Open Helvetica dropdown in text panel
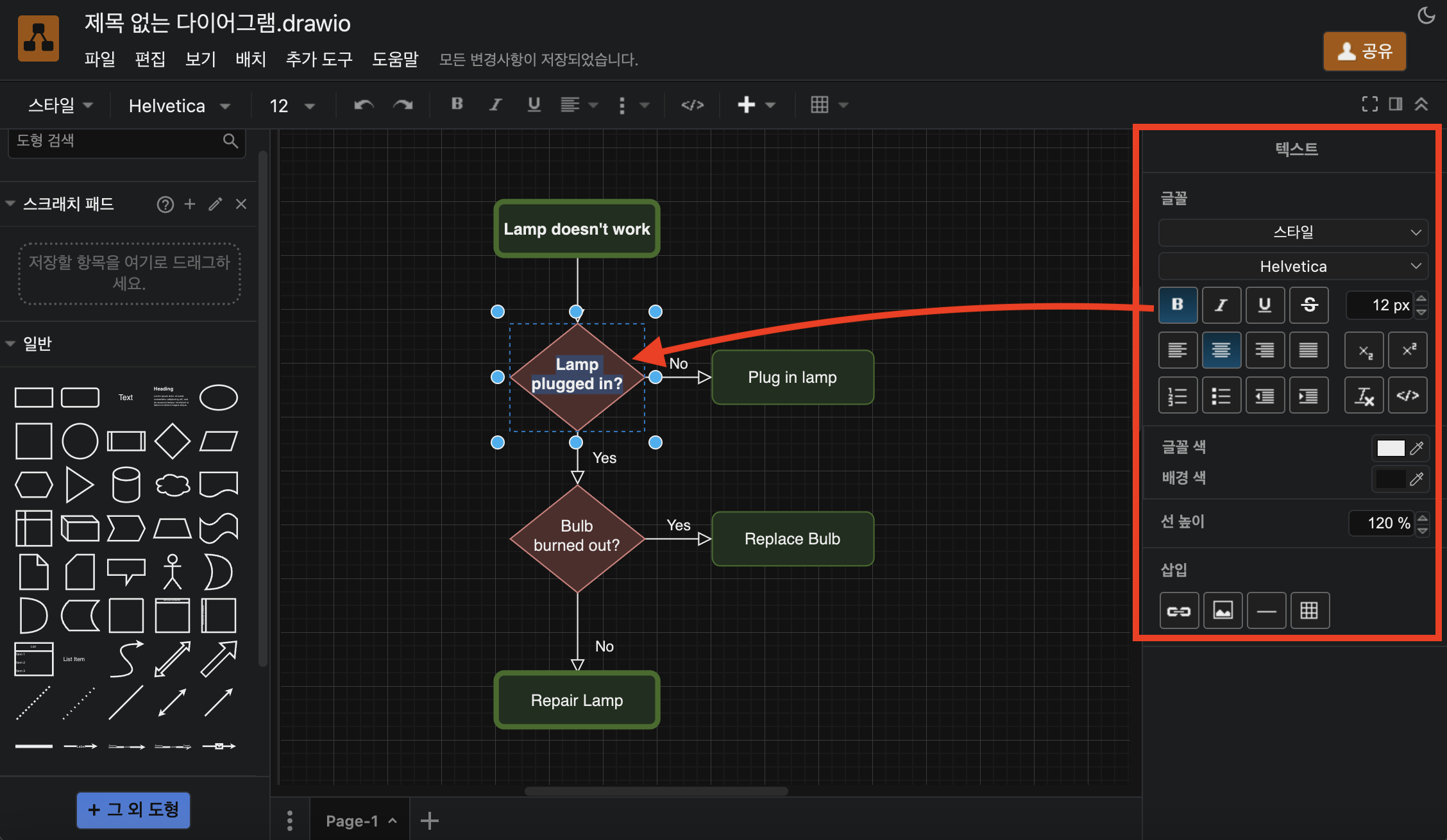 1293,266
